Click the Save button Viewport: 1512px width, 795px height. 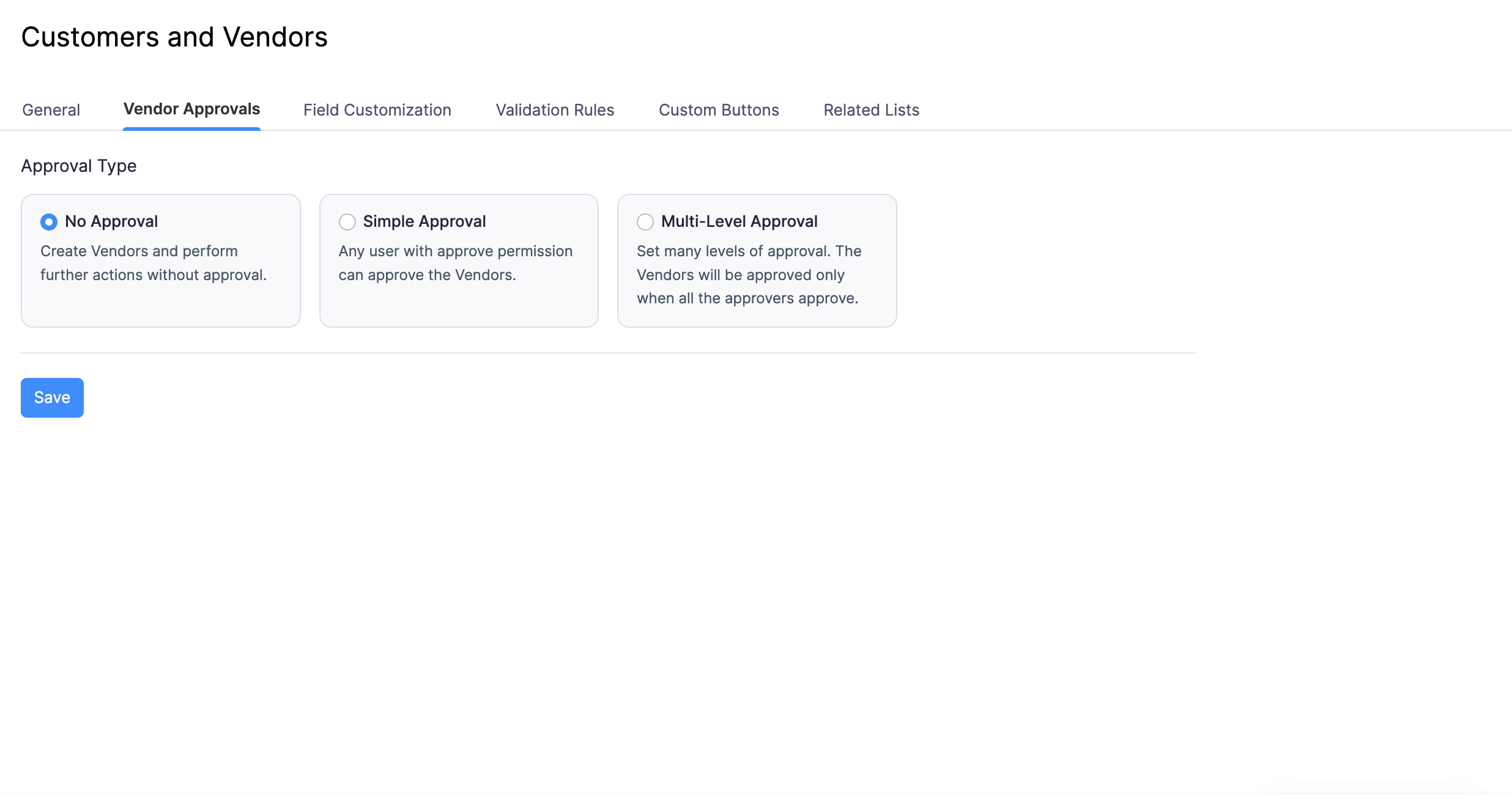(51, 398)
